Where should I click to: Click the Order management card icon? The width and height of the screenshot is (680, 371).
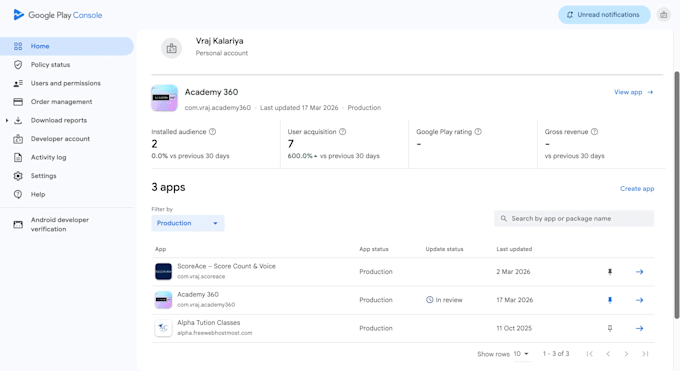(18, 102)
